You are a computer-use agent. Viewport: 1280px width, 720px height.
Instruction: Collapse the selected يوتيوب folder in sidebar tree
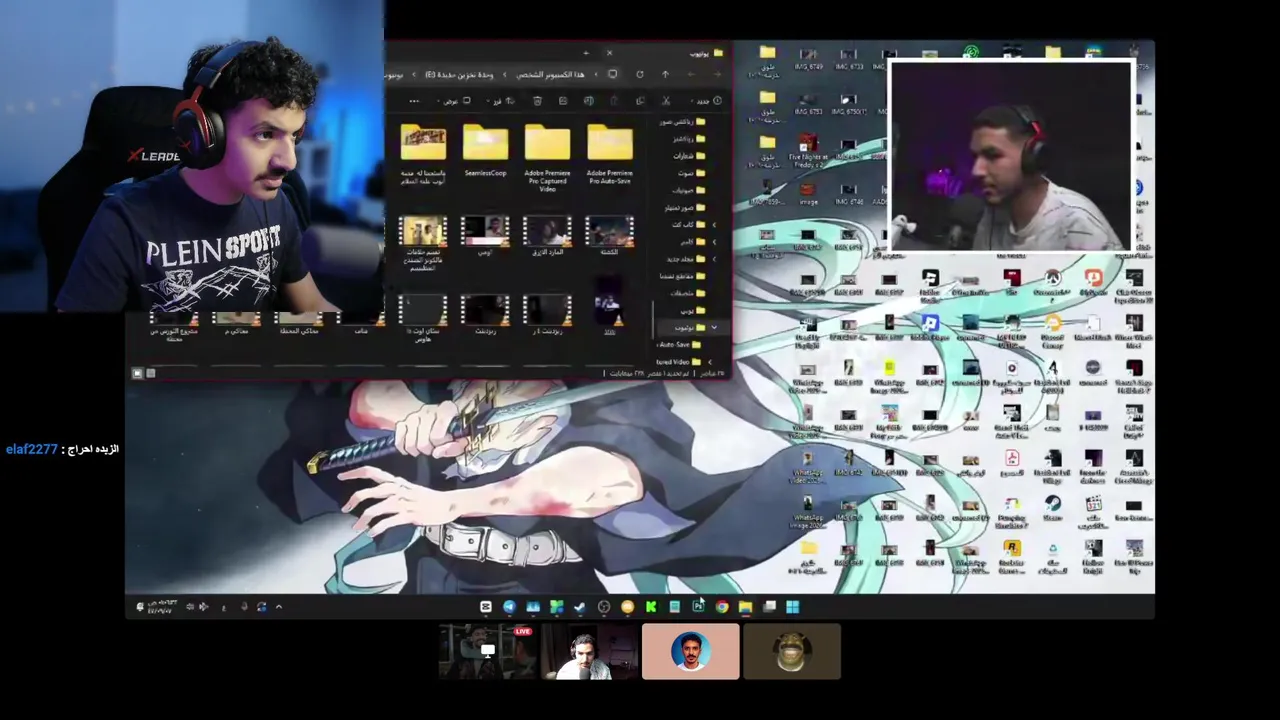714,327
